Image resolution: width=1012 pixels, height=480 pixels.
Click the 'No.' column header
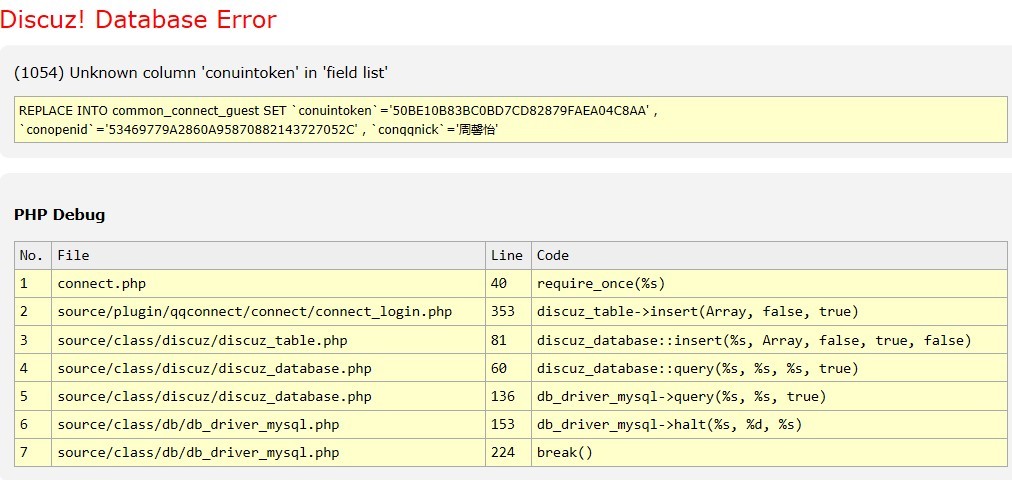point(32,255)
